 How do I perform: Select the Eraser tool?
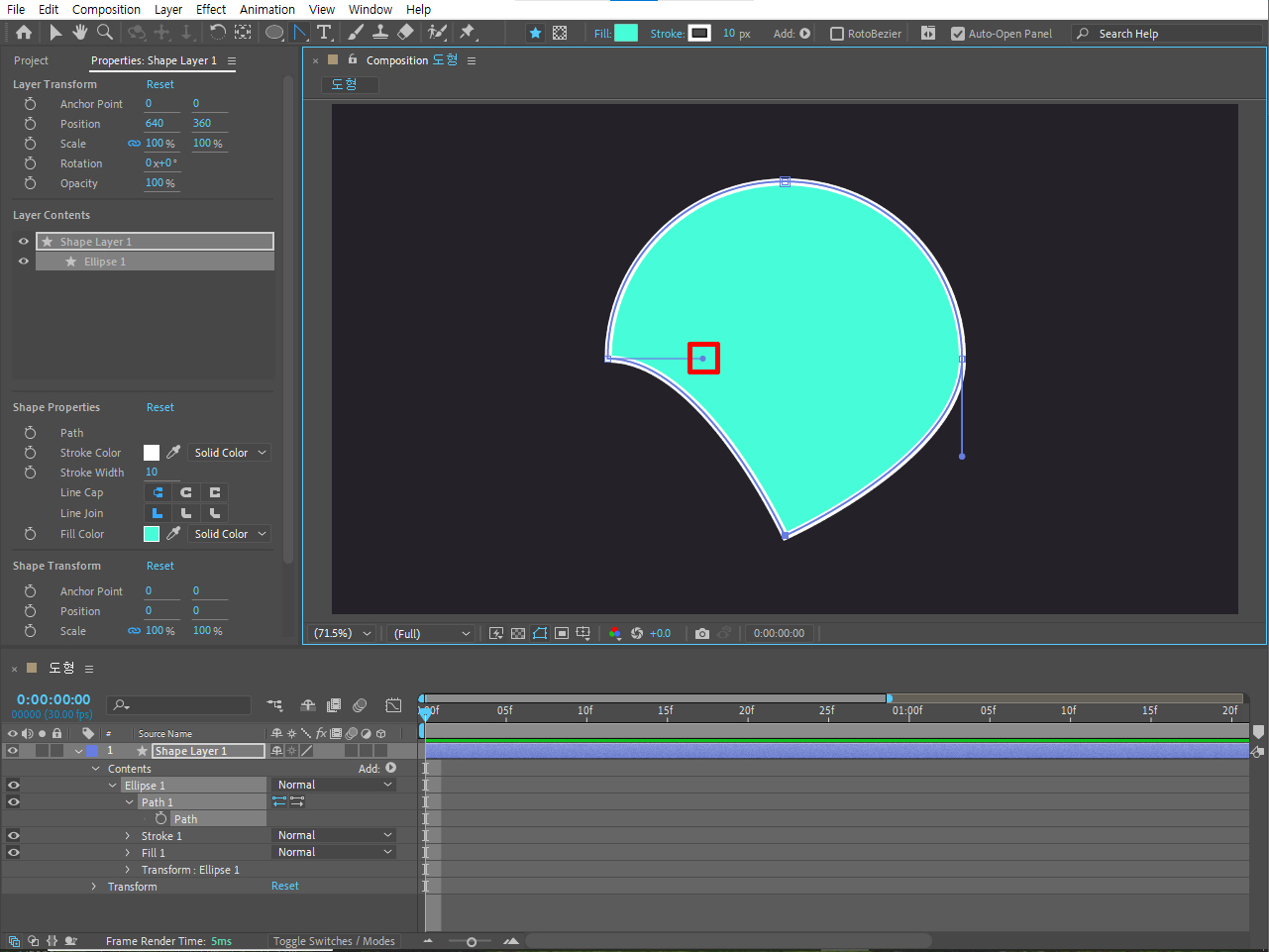405,33
